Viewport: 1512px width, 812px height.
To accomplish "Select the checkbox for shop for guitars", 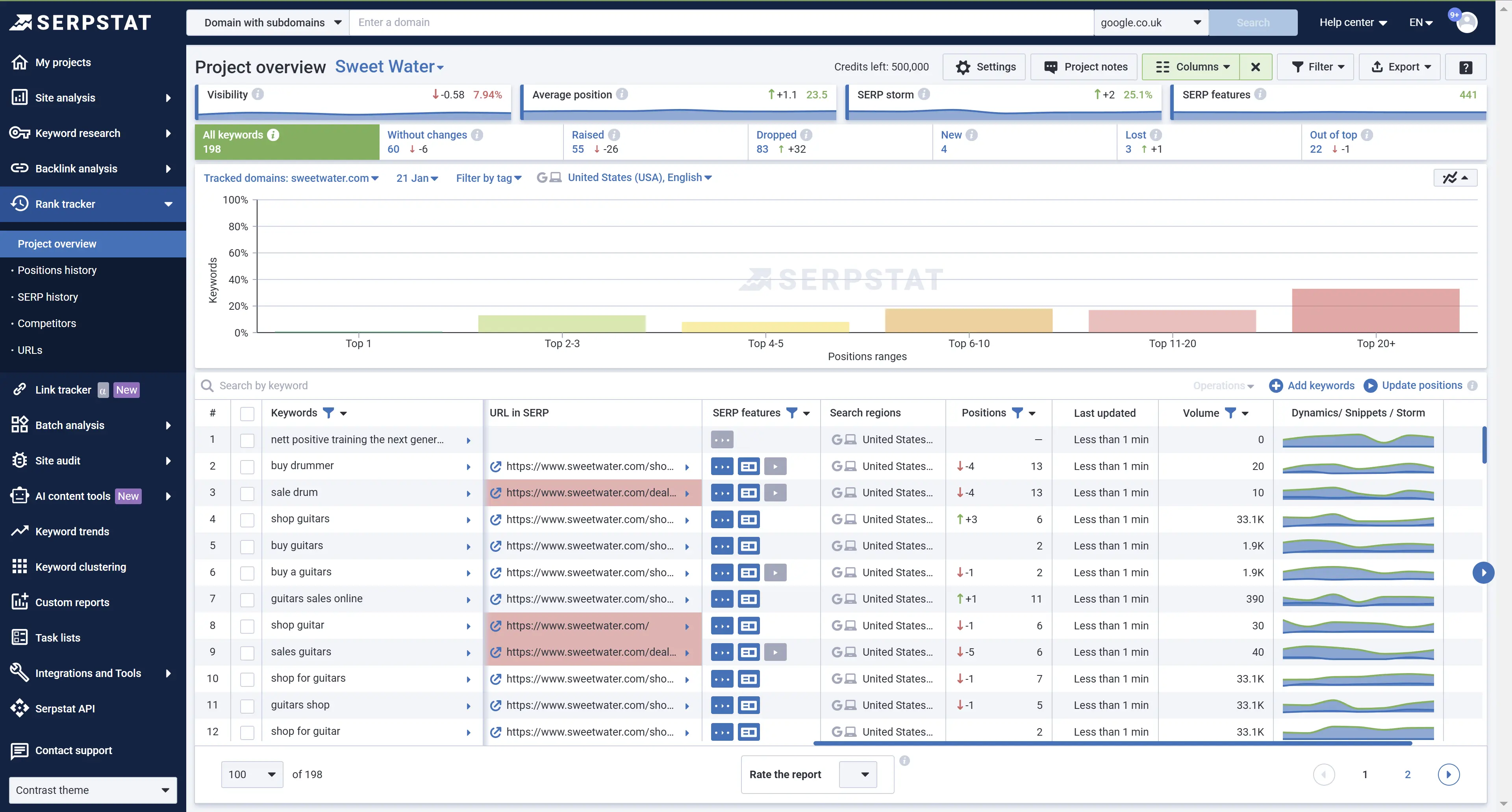I will coord(247,679).
